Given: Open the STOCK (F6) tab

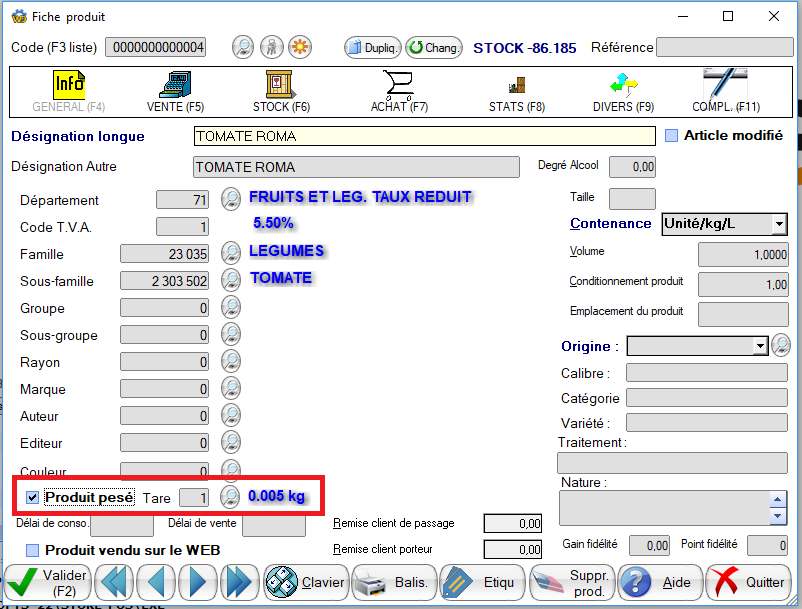Looking at the screenshot, I should [281, 90].
